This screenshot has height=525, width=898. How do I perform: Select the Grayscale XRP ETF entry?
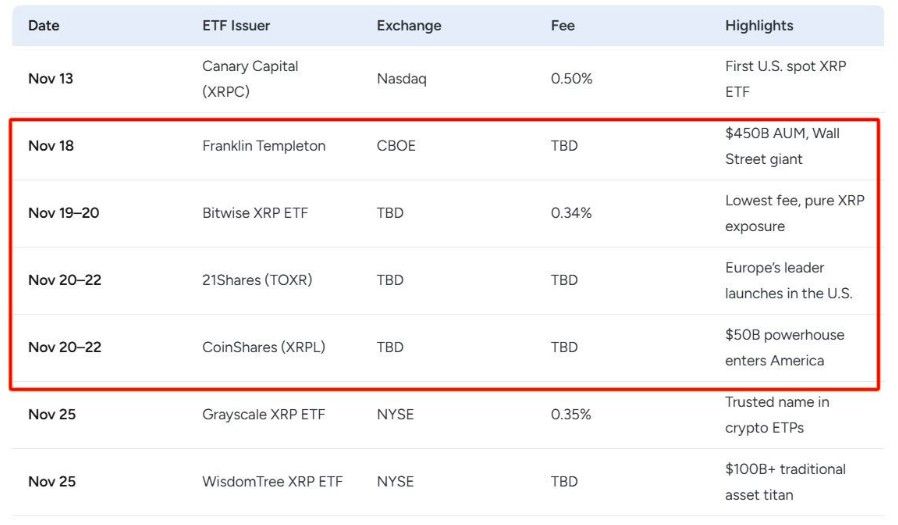(x=263, y=414)
